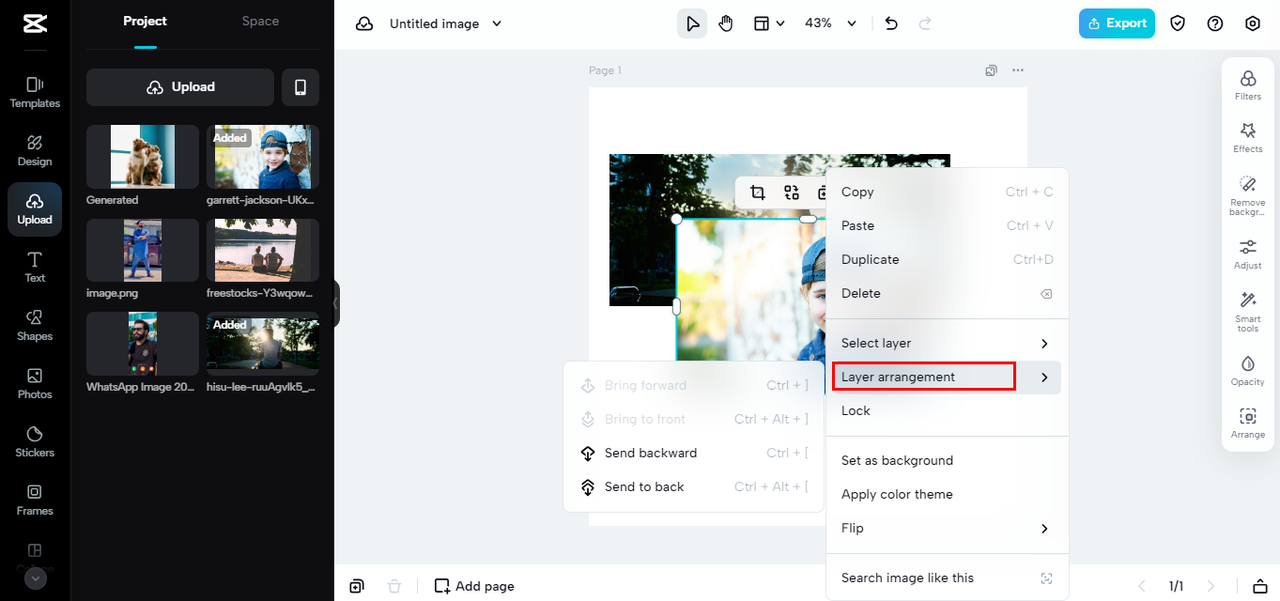Viewport: 1280px width, 601px height.
Task: Select the hand pan tool
Action: (x=726, y=23)
